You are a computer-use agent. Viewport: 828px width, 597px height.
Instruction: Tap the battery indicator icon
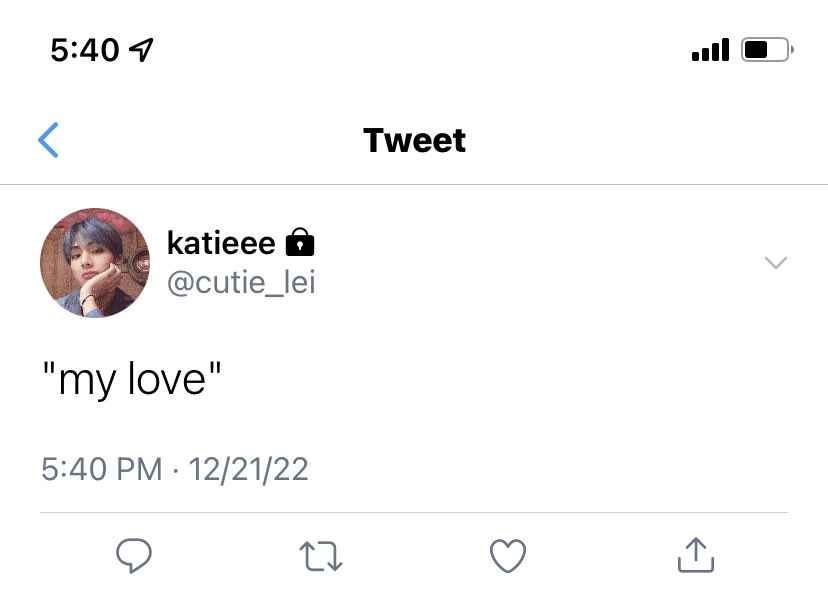pos(767,50)
